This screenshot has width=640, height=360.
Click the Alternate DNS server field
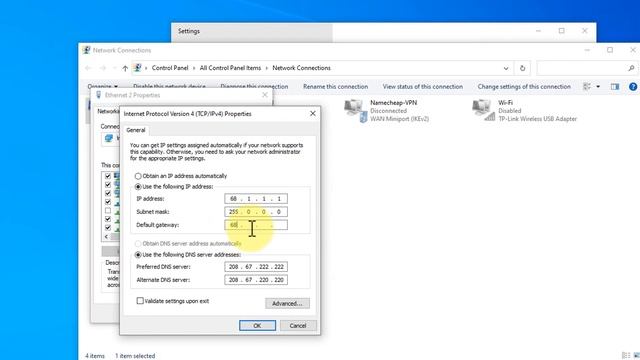(256, 280)
